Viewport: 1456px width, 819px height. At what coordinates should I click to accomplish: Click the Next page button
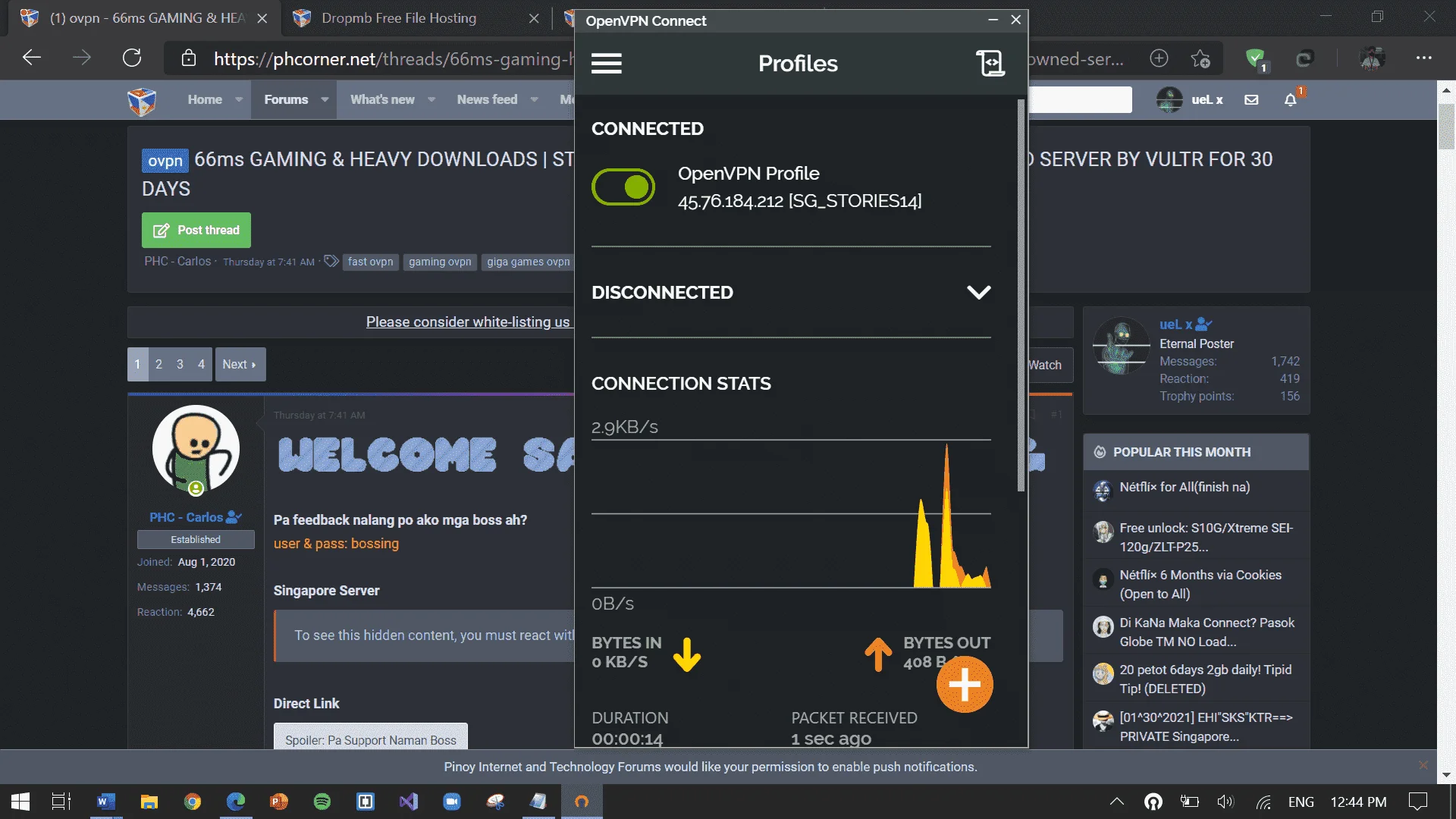tap(240, 364)
